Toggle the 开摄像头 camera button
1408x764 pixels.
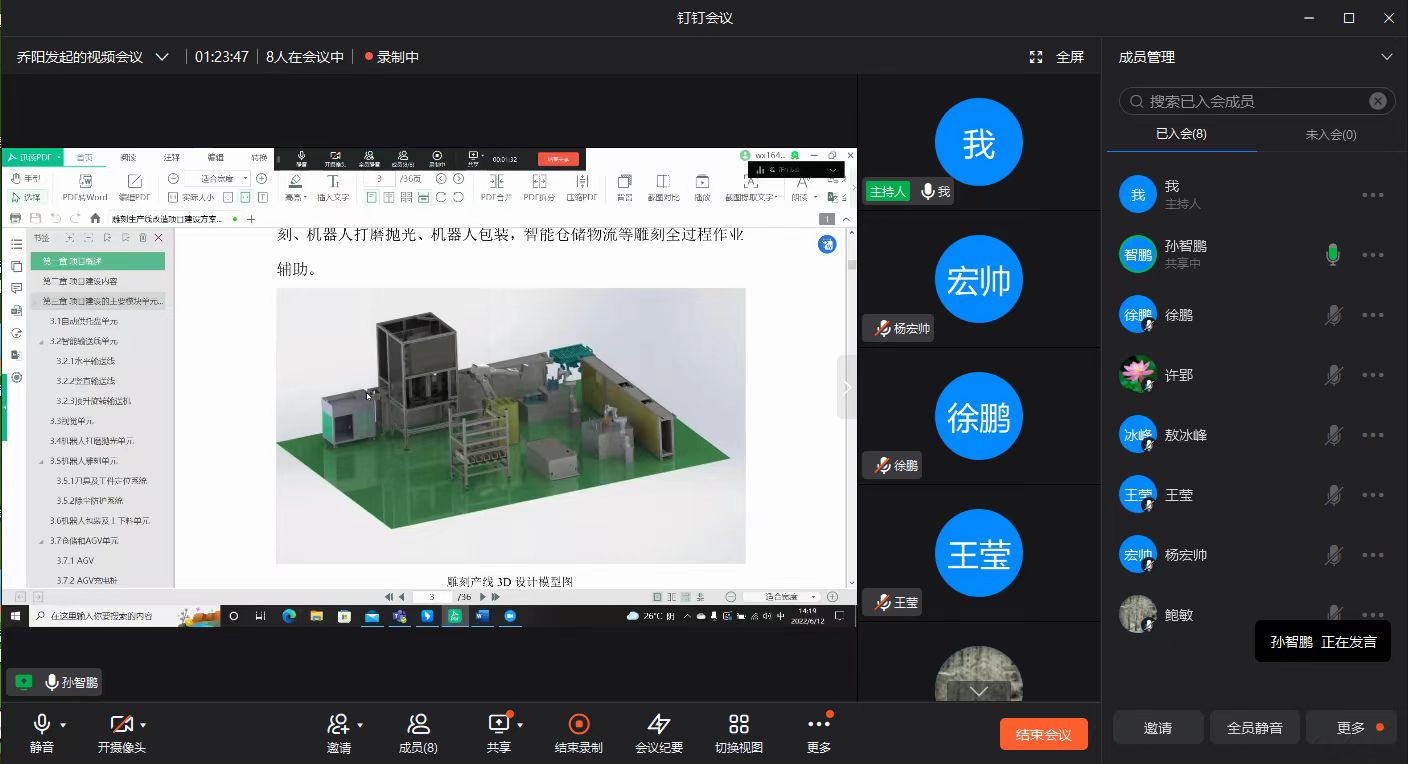121,725
